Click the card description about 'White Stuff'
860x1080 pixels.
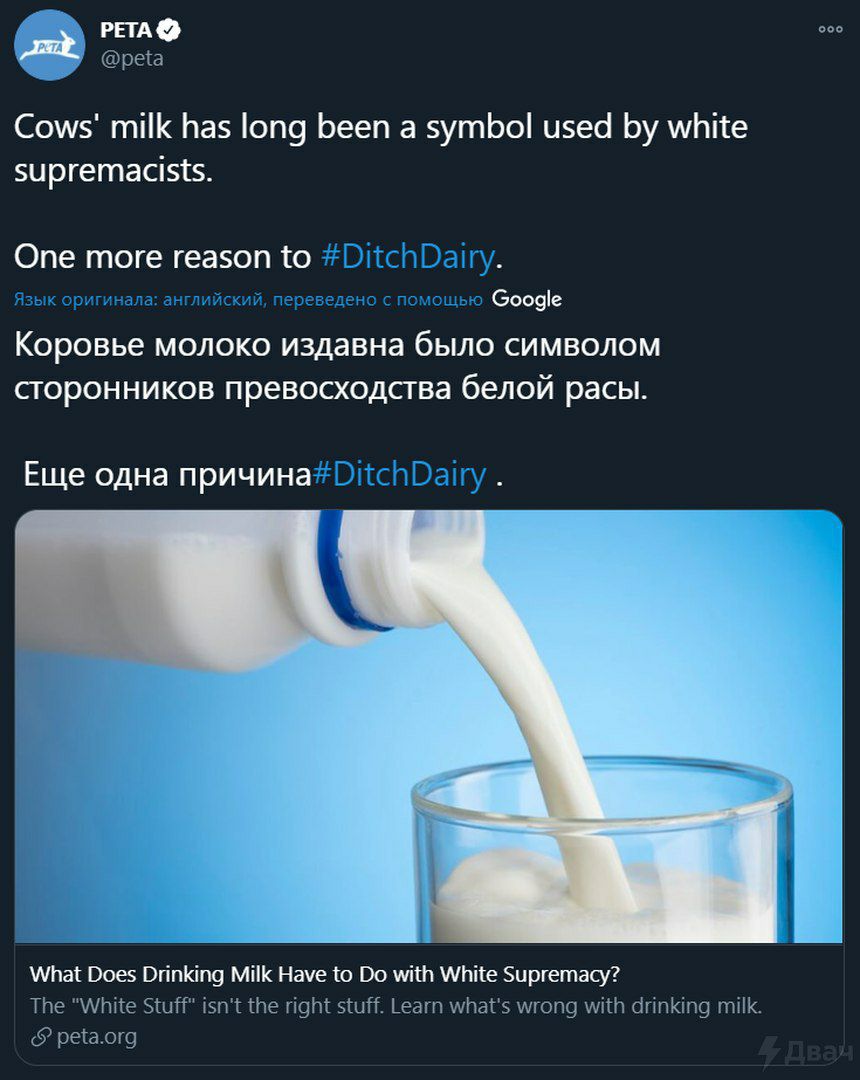pos(396,1006)
